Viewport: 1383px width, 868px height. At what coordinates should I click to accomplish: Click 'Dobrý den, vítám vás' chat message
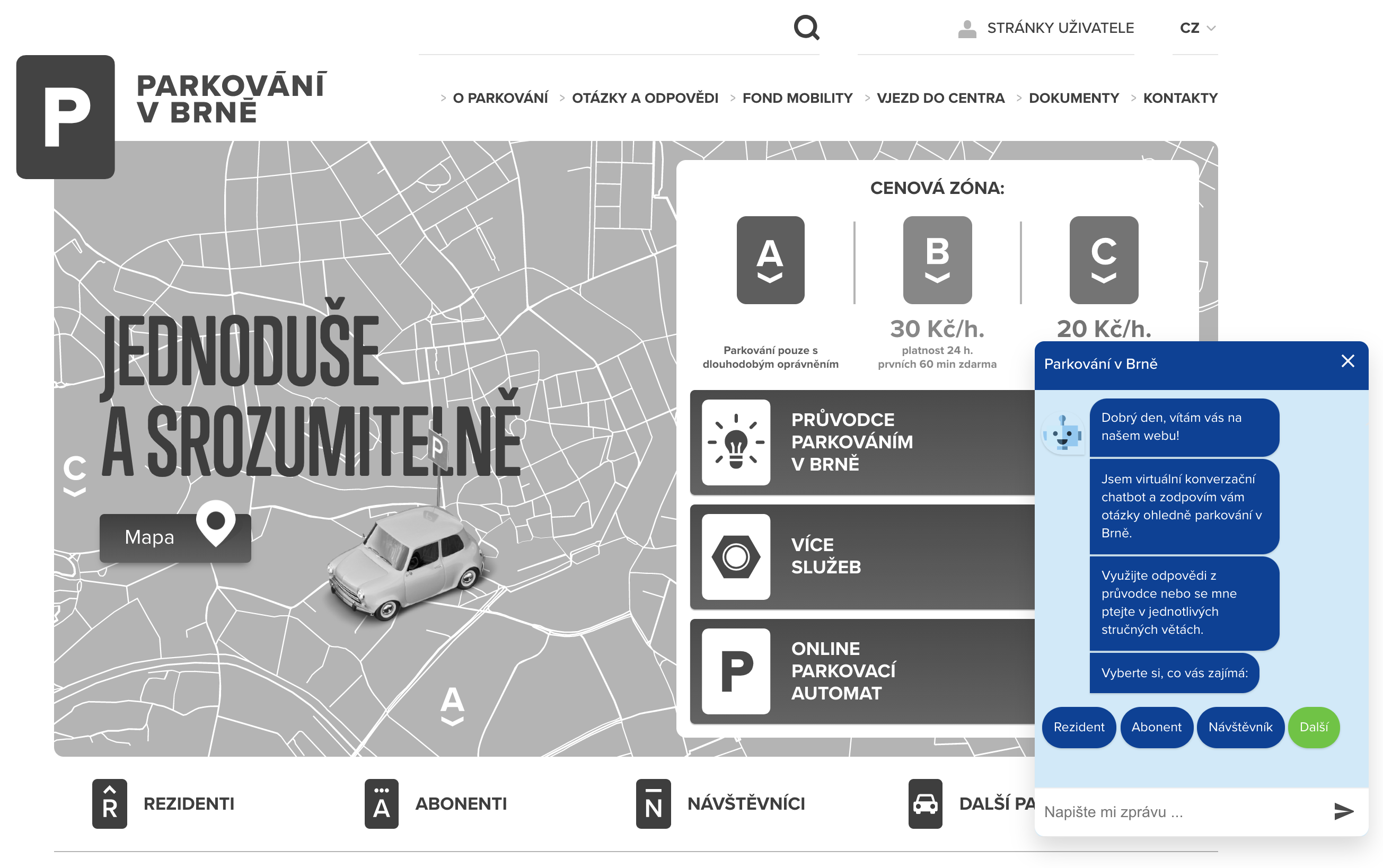pos(1184,427)
